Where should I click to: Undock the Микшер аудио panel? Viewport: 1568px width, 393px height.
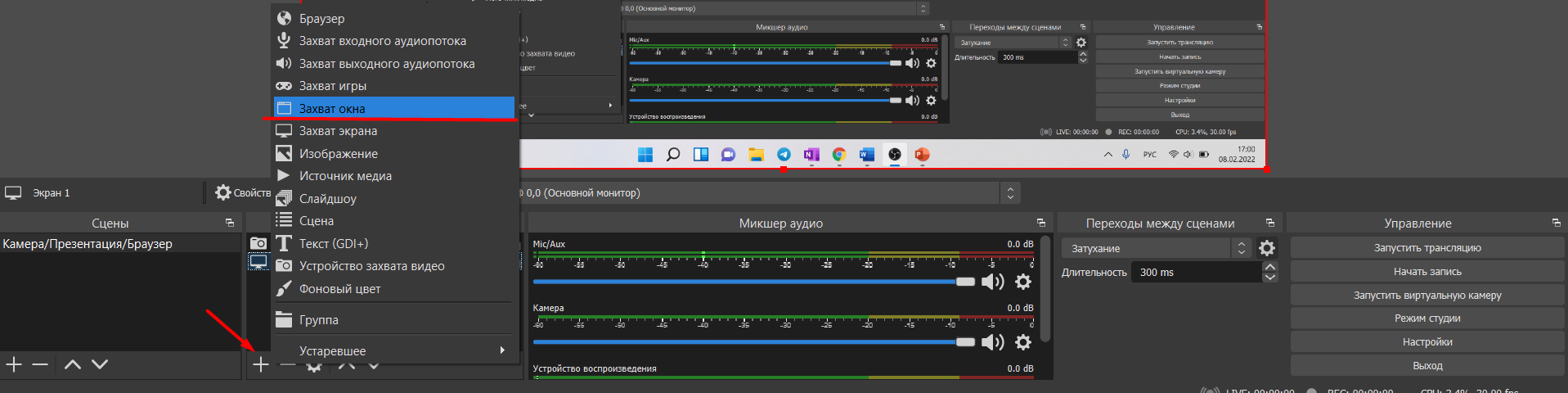pos(1040,223)
